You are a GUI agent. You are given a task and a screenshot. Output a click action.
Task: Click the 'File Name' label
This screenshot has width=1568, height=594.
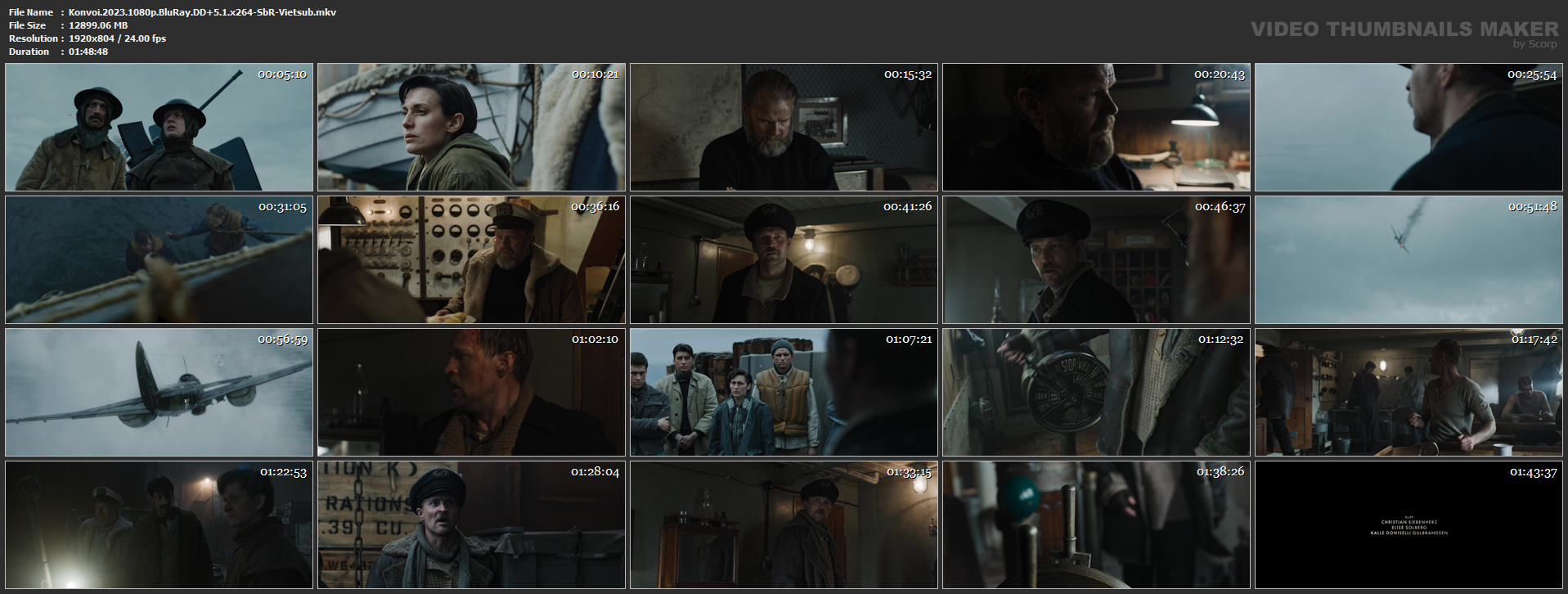click(x=31, y=12)
